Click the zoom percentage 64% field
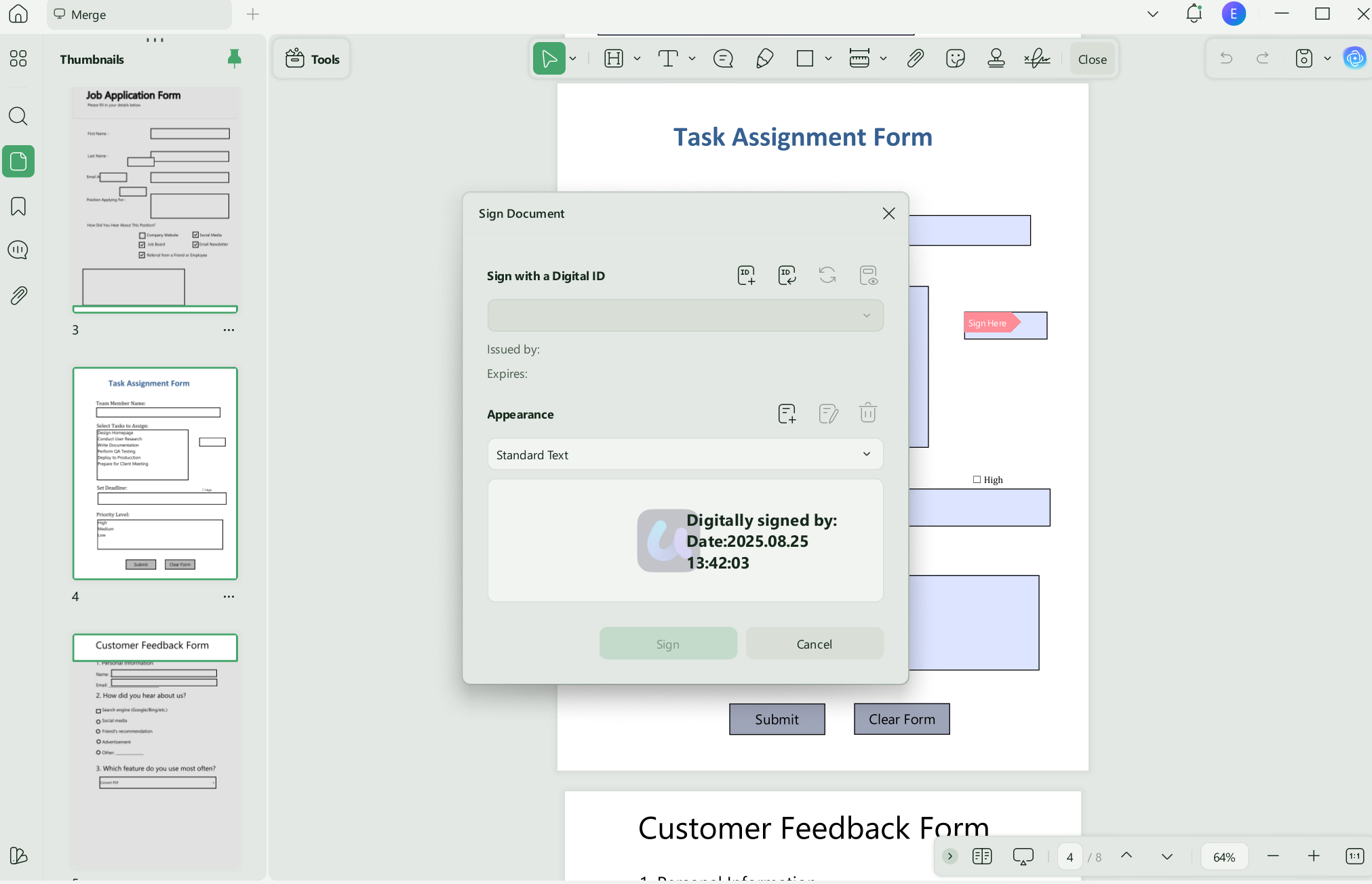The image size is (1372, 884). coord(1224,857)
